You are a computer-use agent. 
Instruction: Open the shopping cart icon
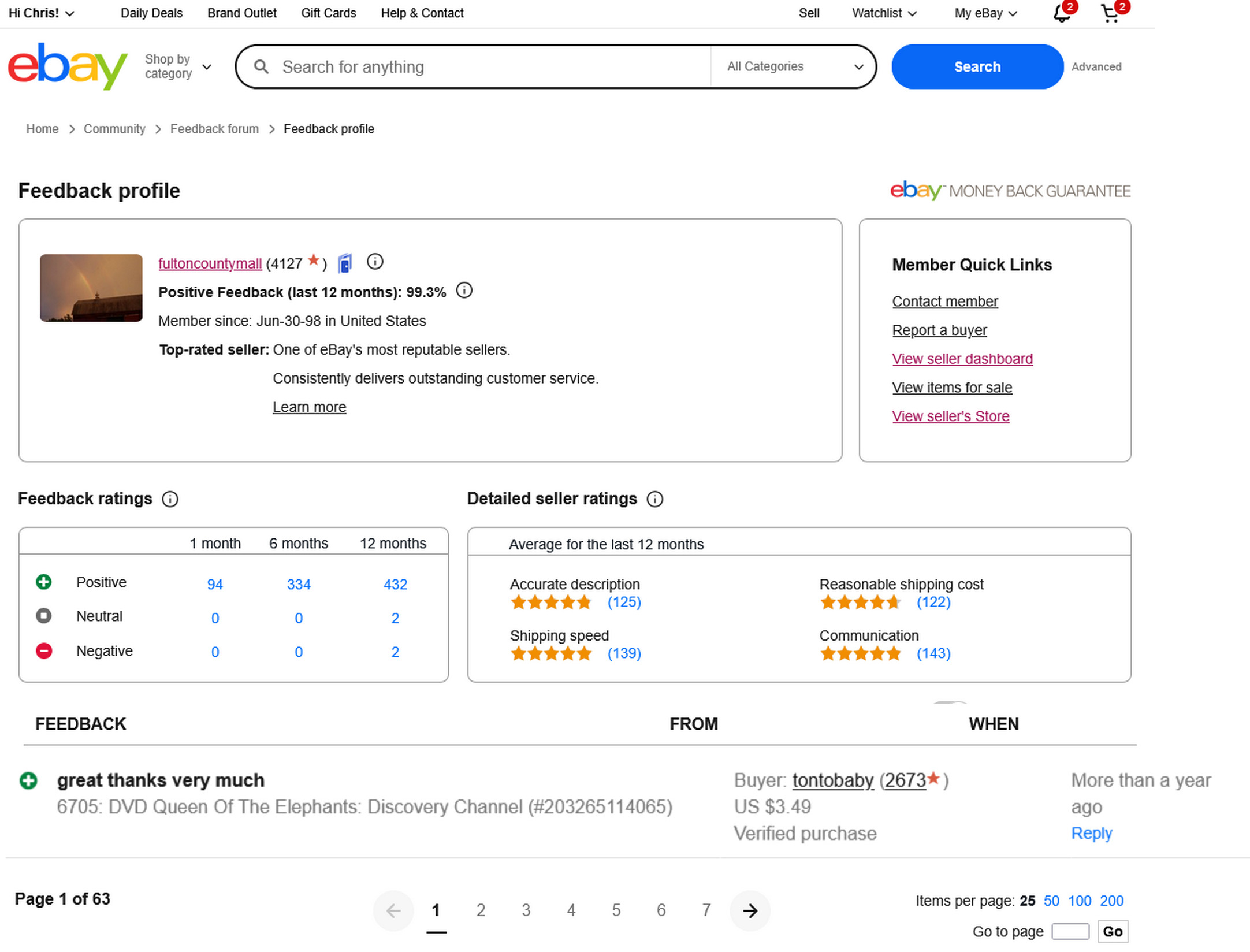tap(1110, 13)
